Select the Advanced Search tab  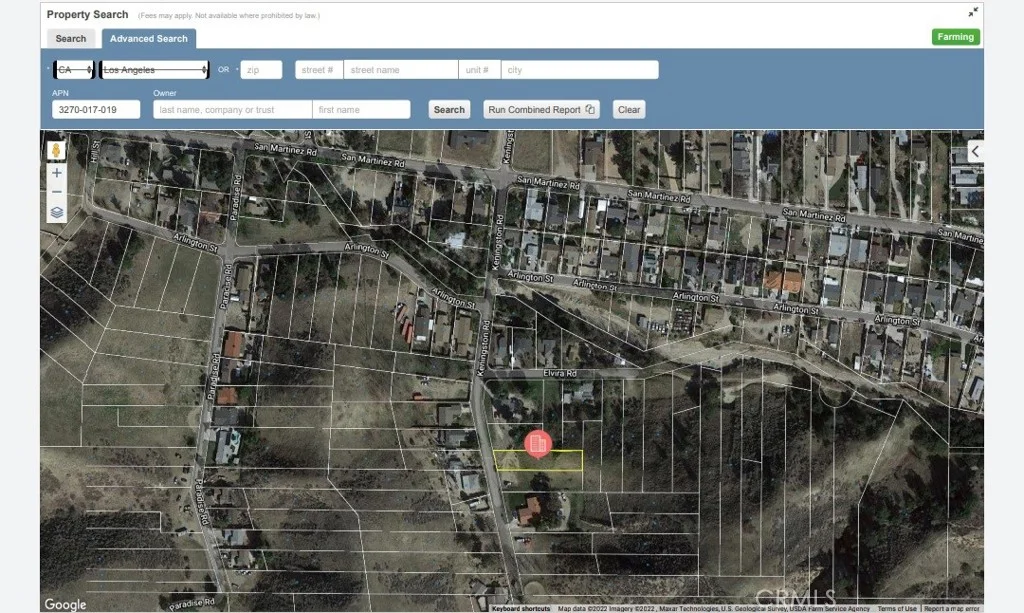(148, 39)
